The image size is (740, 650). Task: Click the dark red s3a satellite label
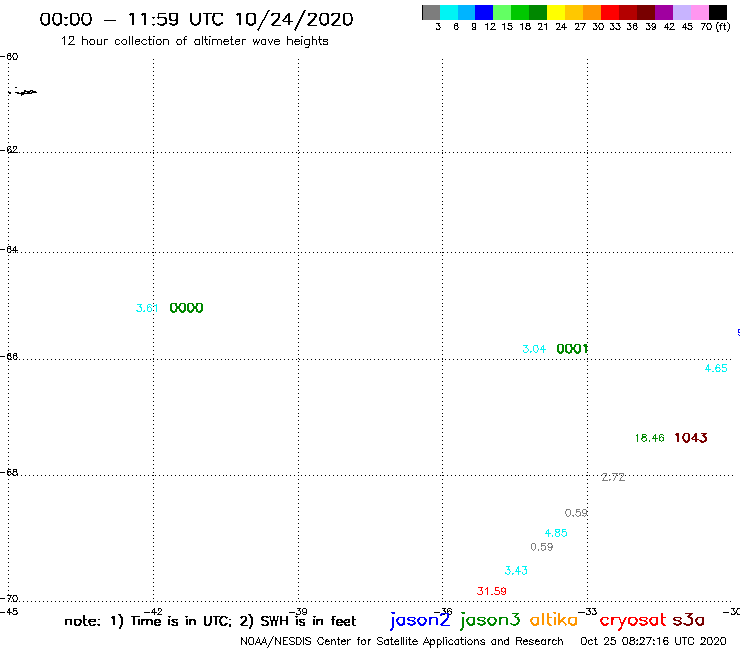pos(689,620)
